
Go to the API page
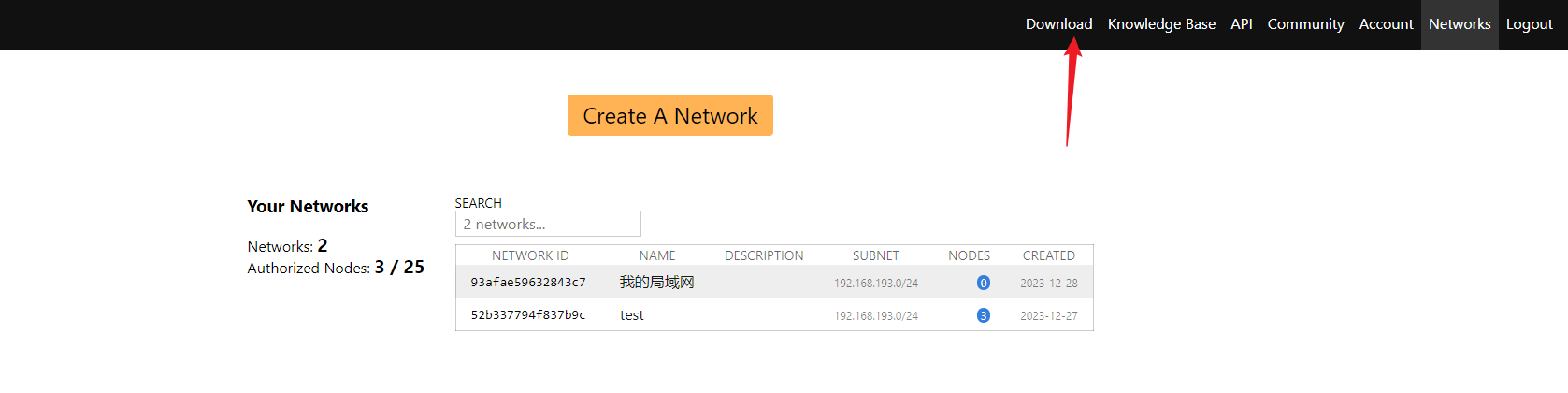(1241, 24)
